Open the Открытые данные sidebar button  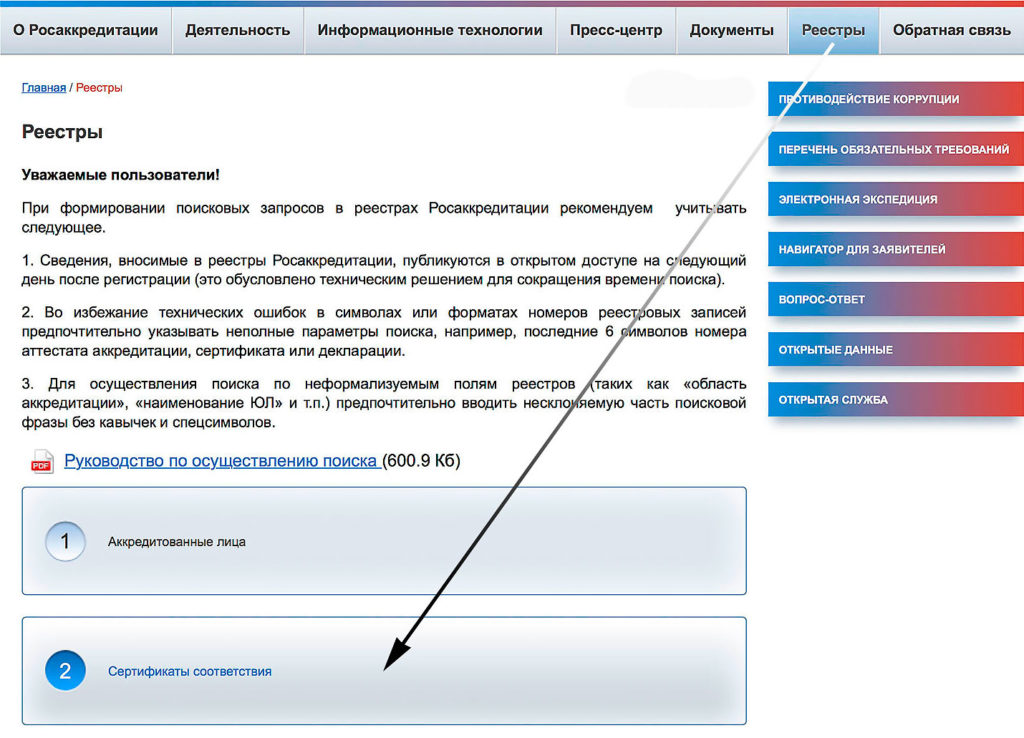point(896,349)
